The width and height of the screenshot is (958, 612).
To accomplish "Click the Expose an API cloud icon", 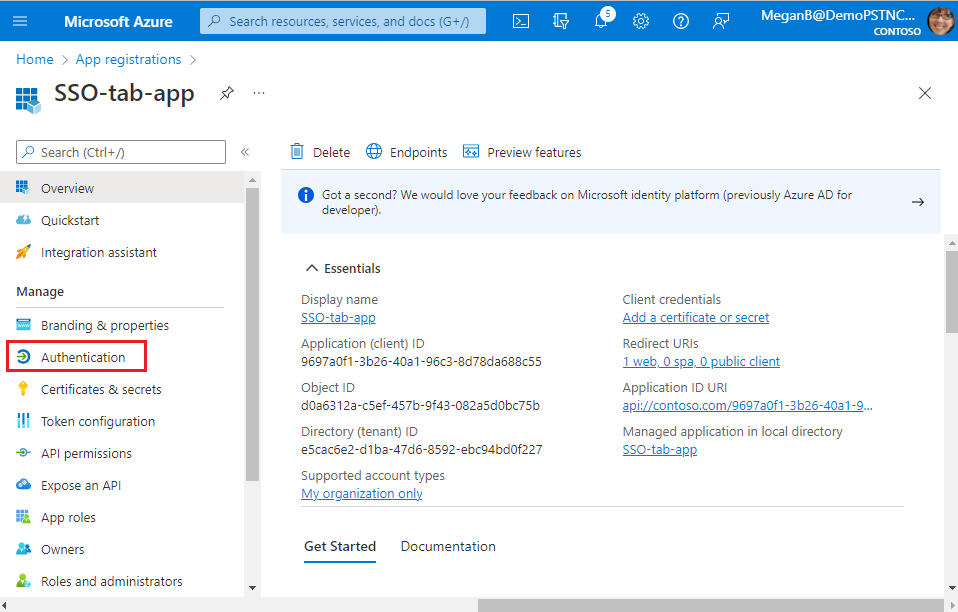I will point(23,484).
